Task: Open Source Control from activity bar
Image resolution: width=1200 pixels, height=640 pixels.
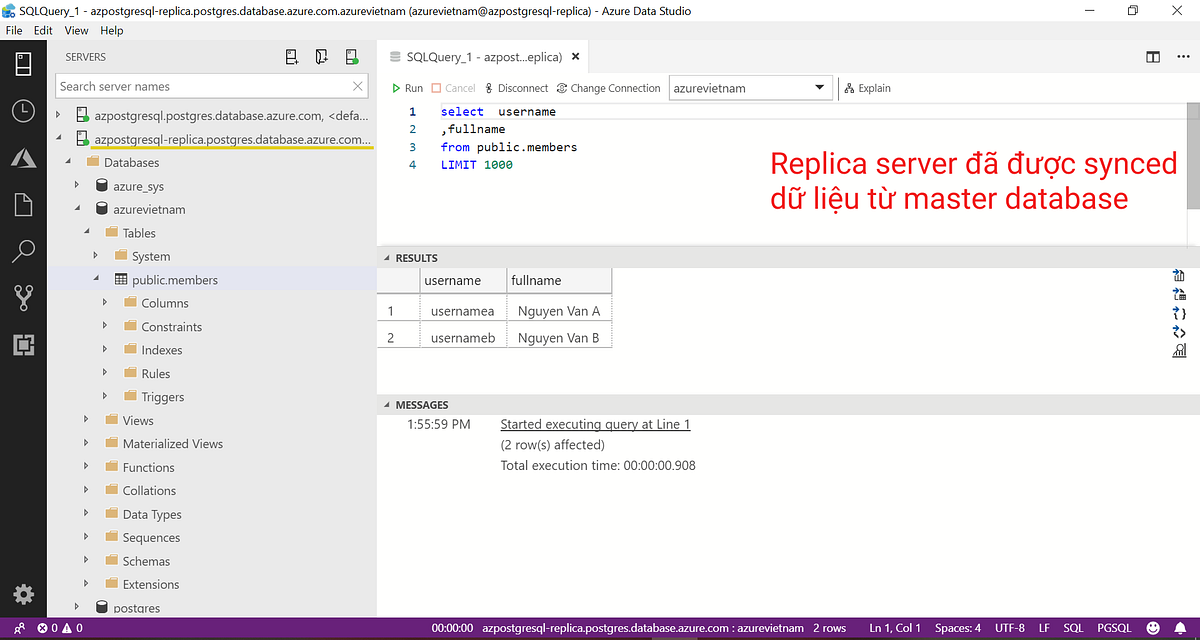Action: [x=23, y=297]
